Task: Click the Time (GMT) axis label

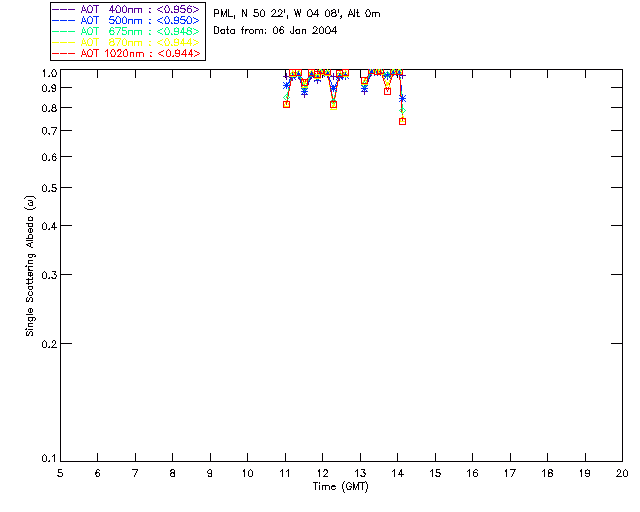Action: [341, 485]
